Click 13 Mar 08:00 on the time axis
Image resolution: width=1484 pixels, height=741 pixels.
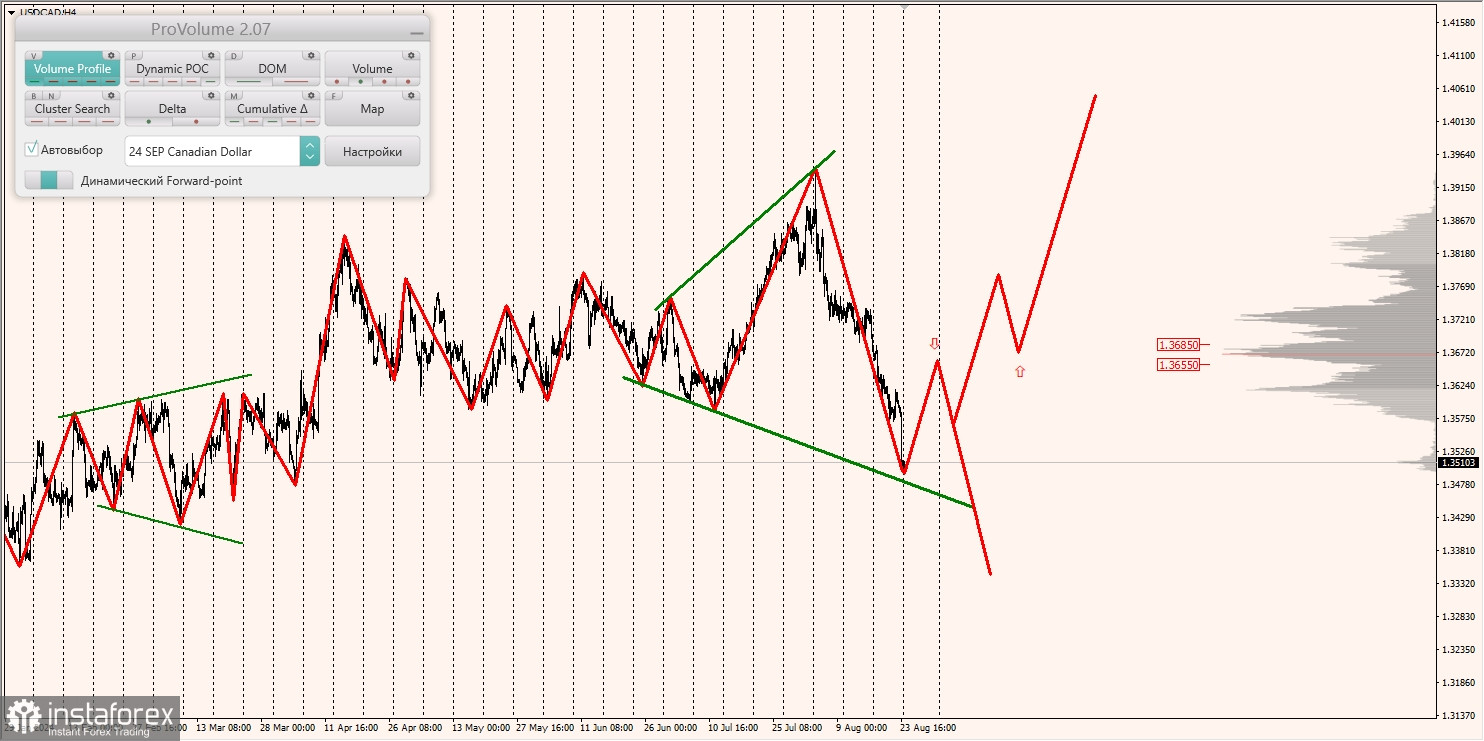tap(224, 728)
